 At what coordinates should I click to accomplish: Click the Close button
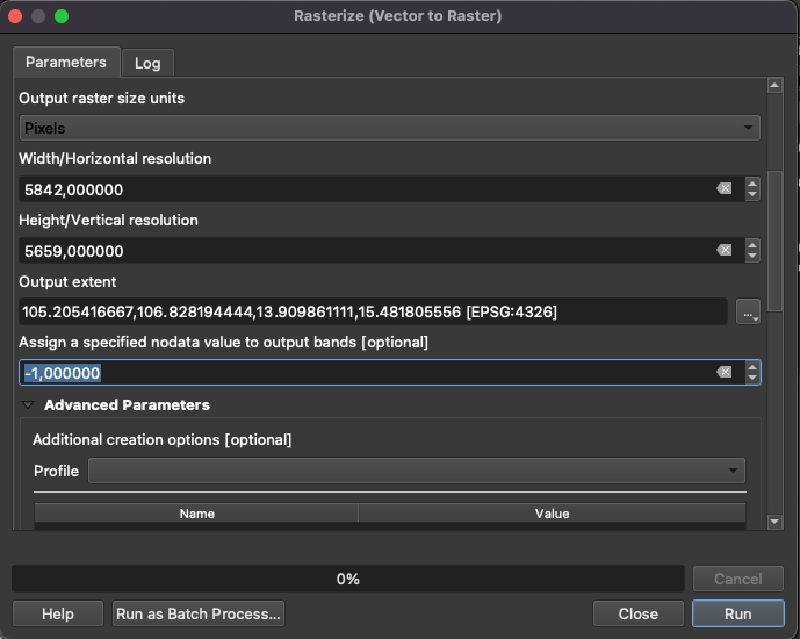click(637, 613)
